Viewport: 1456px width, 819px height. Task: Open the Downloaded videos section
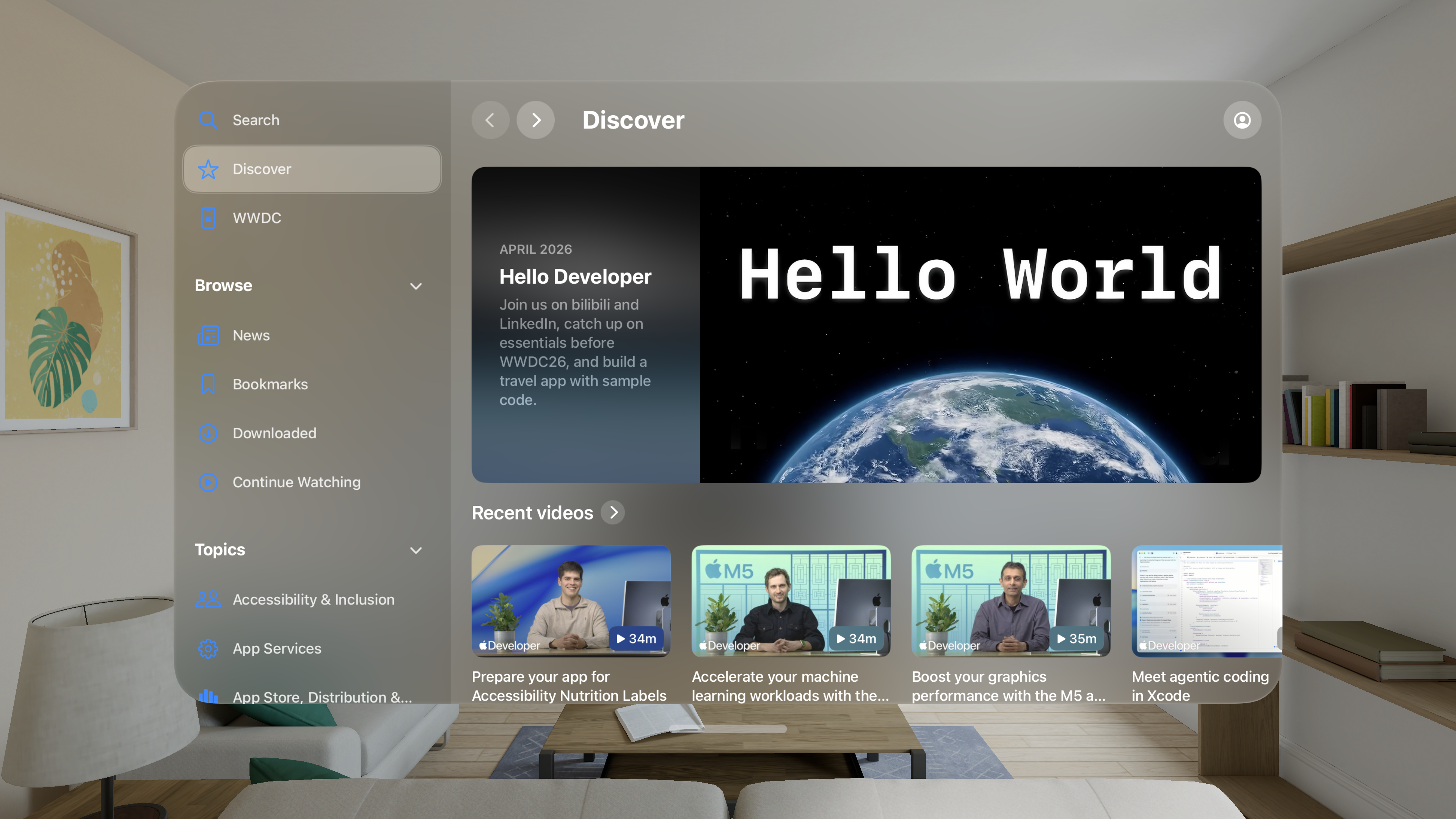tap(312, 433)
